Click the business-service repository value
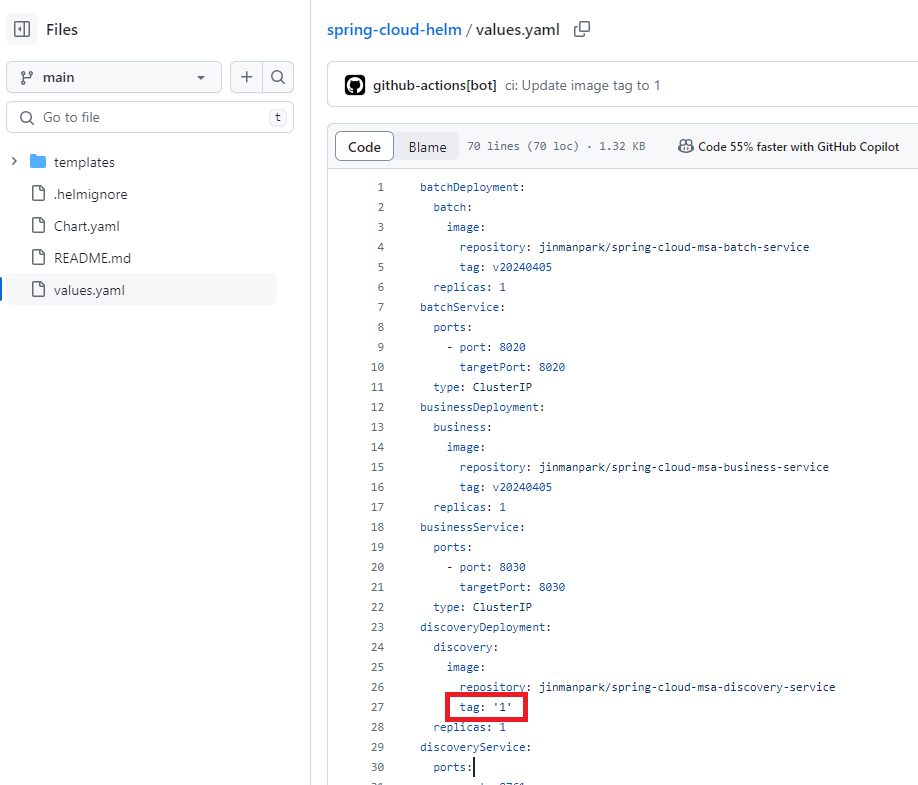The height and width of the screenshot is (785, 918). (684, 467)
